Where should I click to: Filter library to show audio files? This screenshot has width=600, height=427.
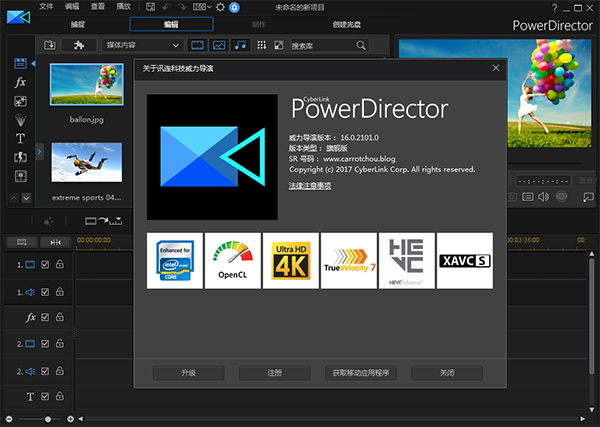pos(240,45)
